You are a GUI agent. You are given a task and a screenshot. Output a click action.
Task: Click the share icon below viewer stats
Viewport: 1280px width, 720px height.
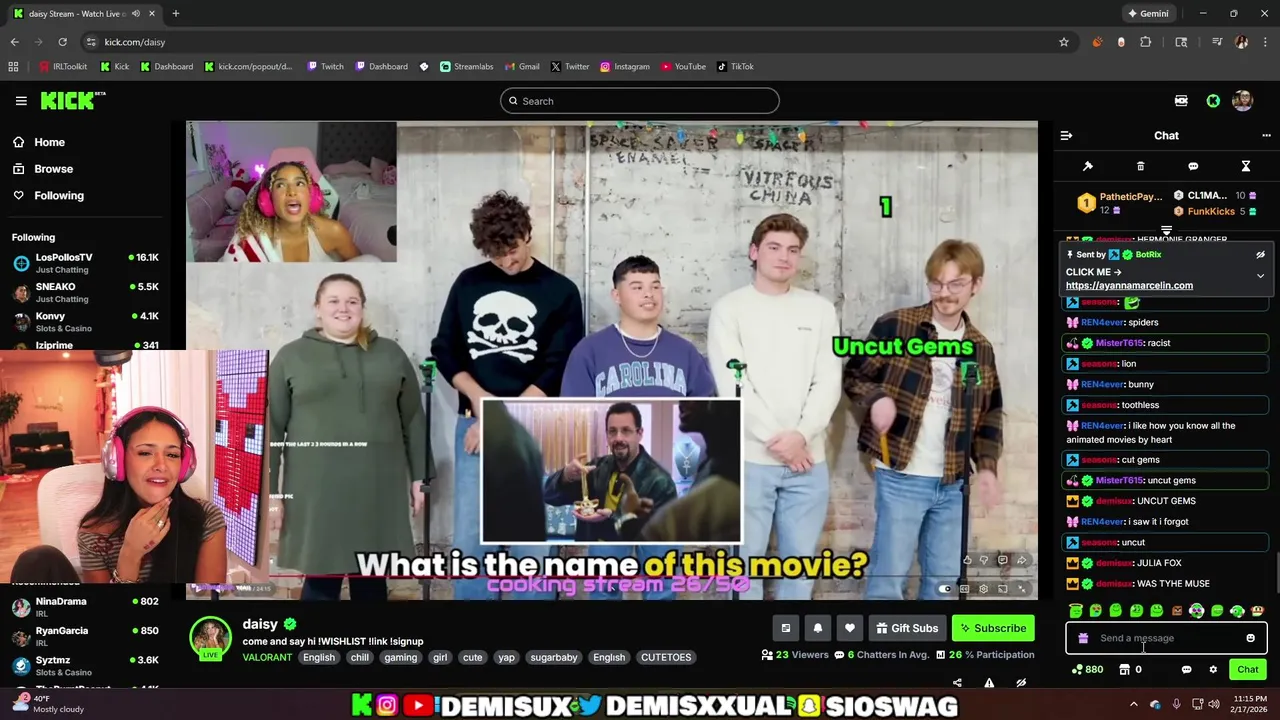957,683
